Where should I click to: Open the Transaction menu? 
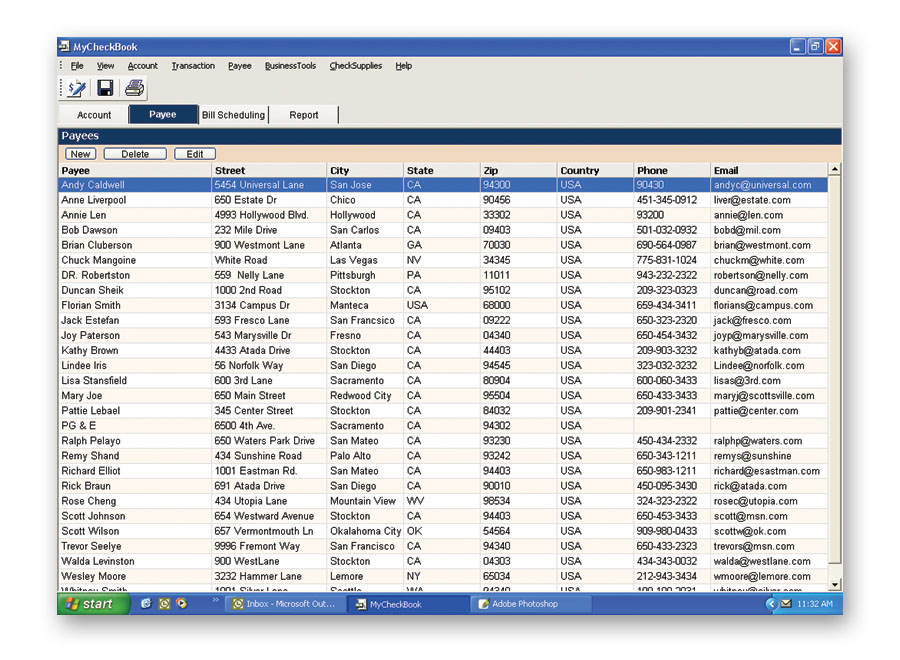(x=193, y=66)
